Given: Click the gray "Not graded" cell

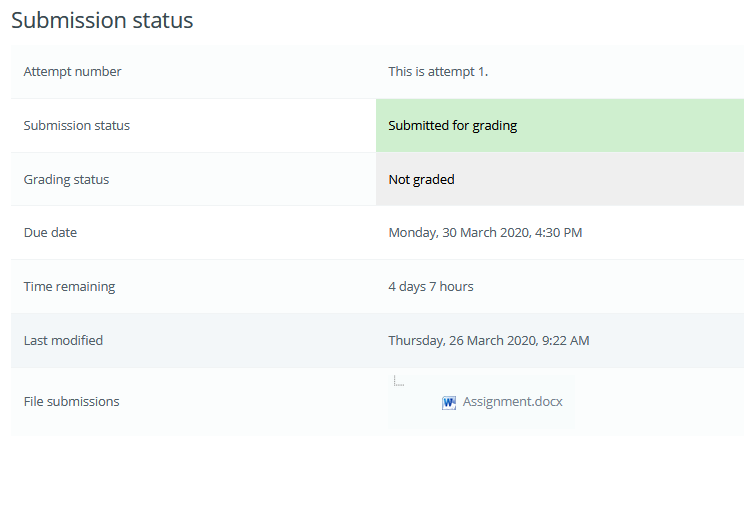Looking at the screenshot, I should coord(559,180).
